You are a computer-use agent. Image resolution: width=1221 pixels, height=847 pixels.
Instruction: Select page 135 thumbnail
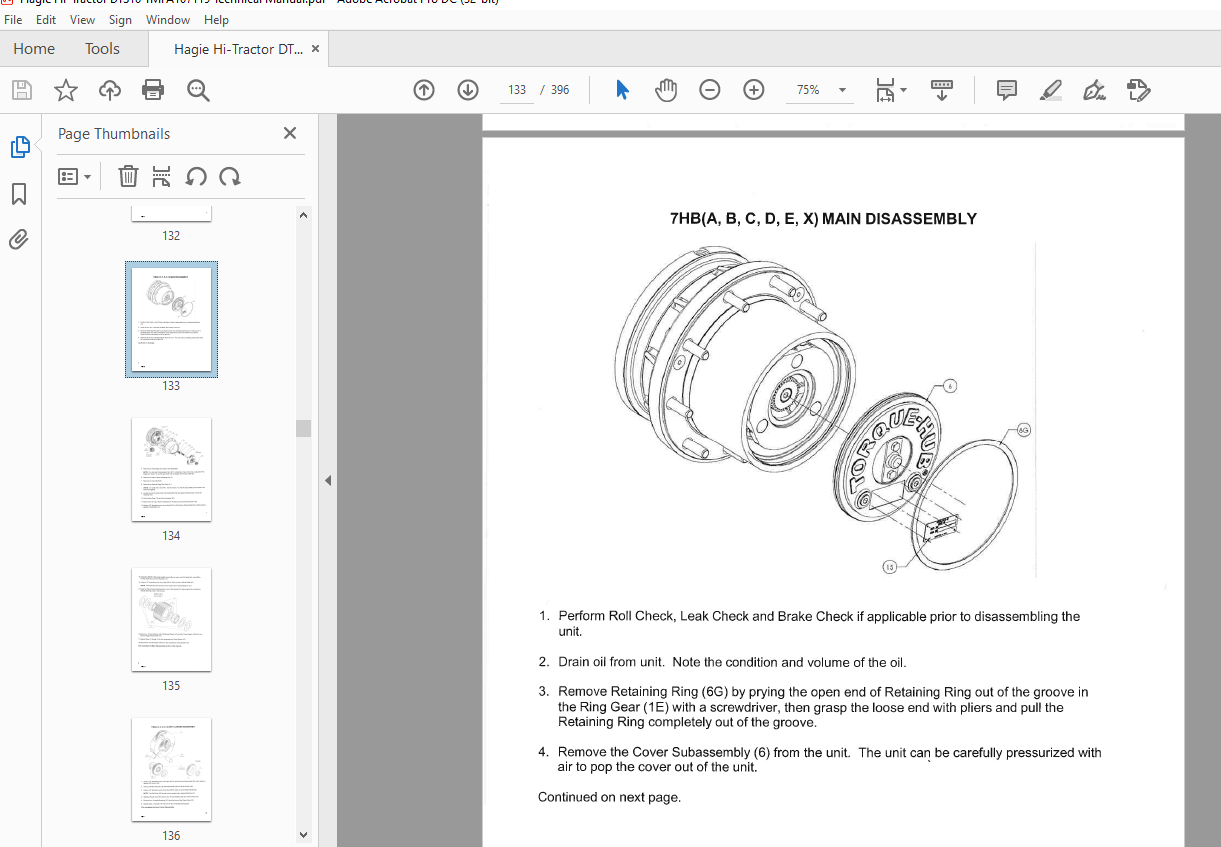pos(171,619)
